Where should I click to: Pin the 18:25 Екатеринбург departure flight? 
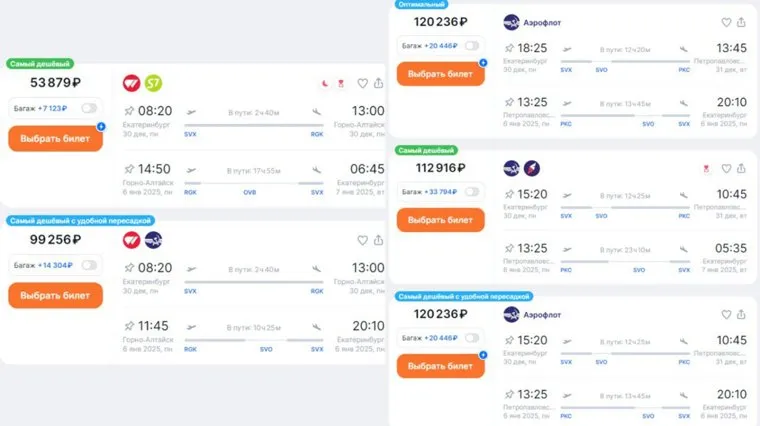click(509, 48)
